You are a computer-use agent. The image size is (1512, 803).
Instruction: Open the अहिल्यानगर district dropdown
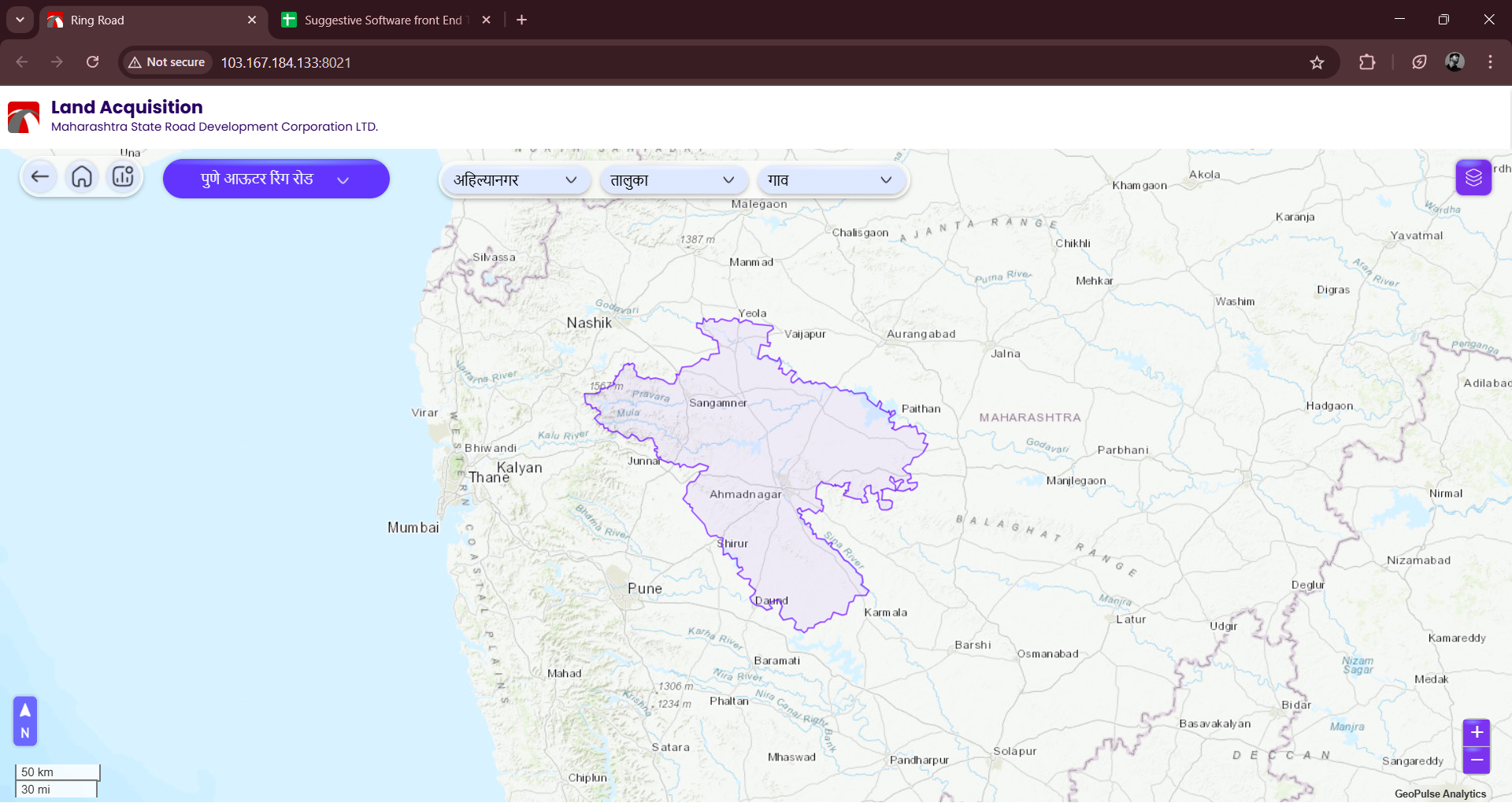515,180
